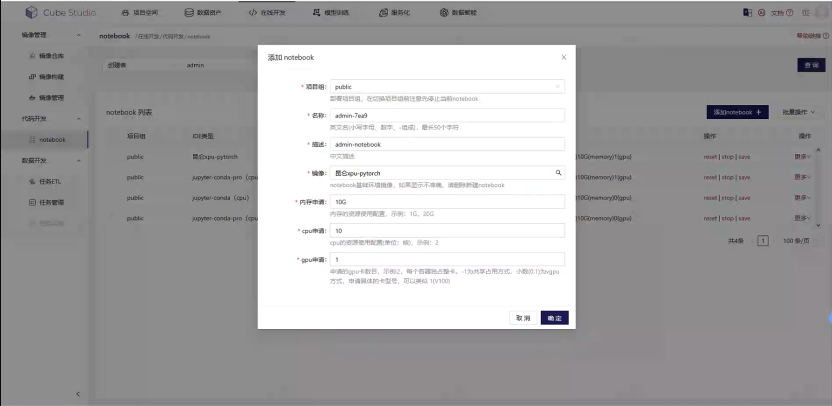Image resolution: width=832 pixels, height=406 pixels.
Task: Open the 项目空间 menu
Action: (140, 12)
